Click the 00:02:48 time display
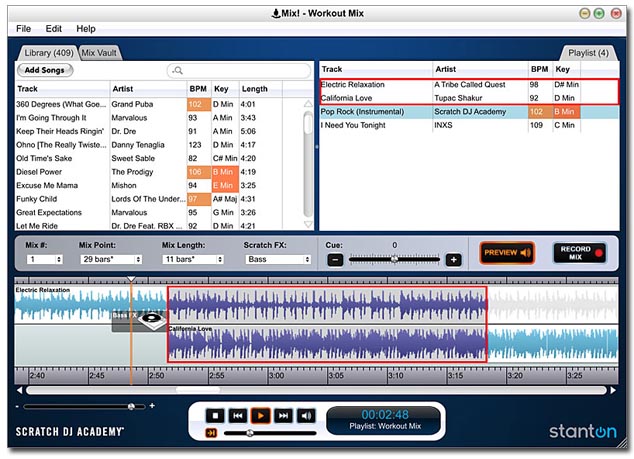Viewport: 634px width, 459px height. point(385,415)
